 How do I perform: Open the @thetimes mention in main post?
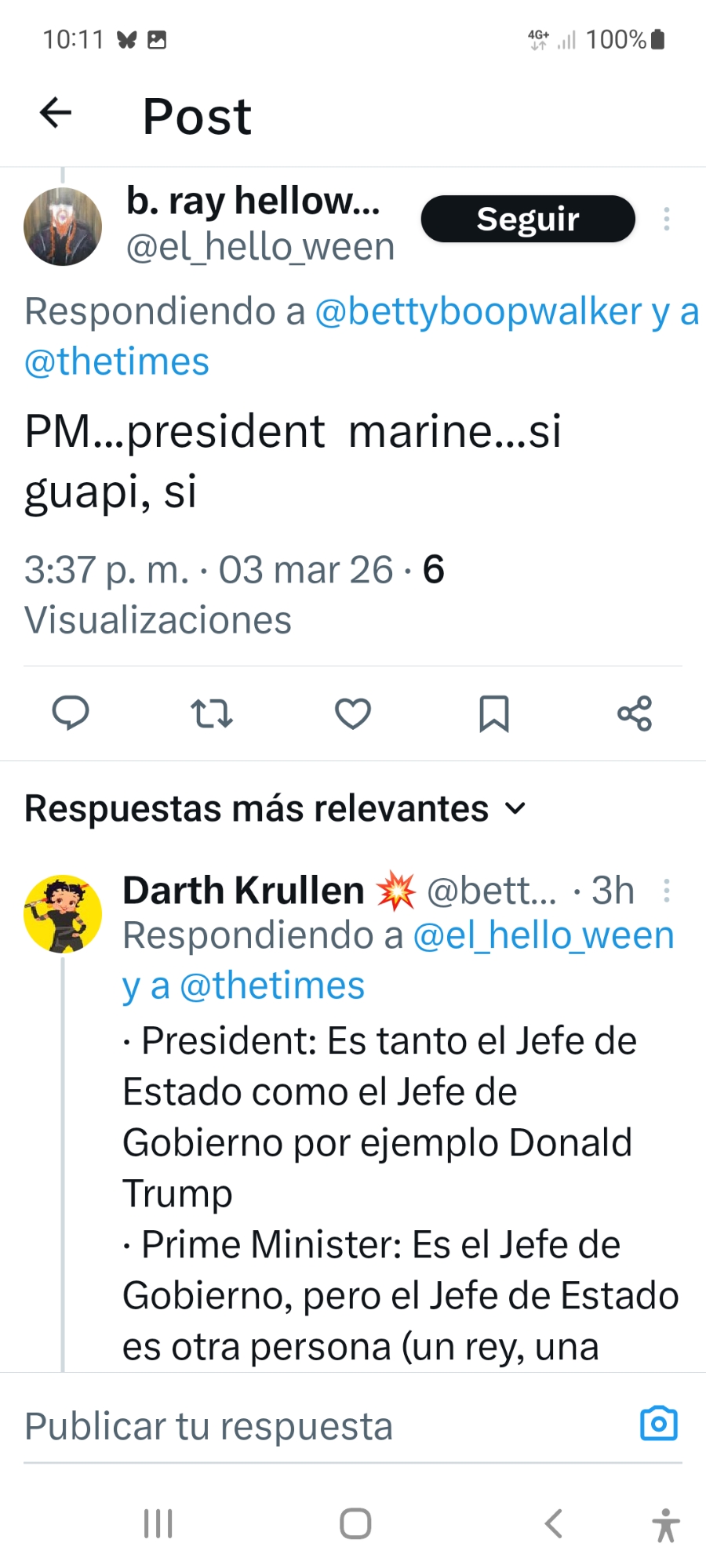[117, 361]
